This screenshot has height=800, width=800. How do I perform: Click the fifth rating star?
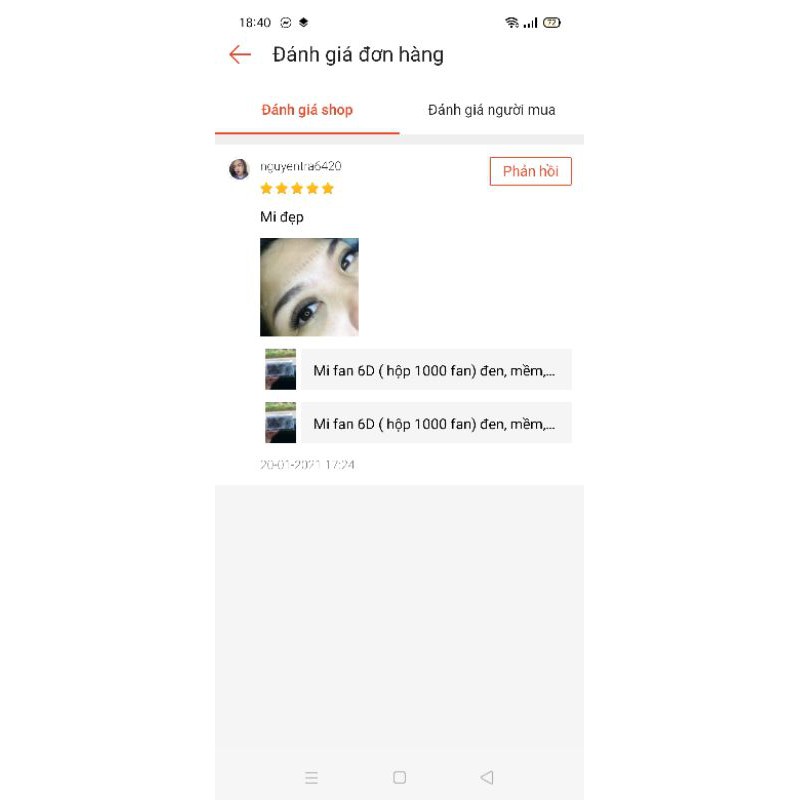[x=328, y=189]
